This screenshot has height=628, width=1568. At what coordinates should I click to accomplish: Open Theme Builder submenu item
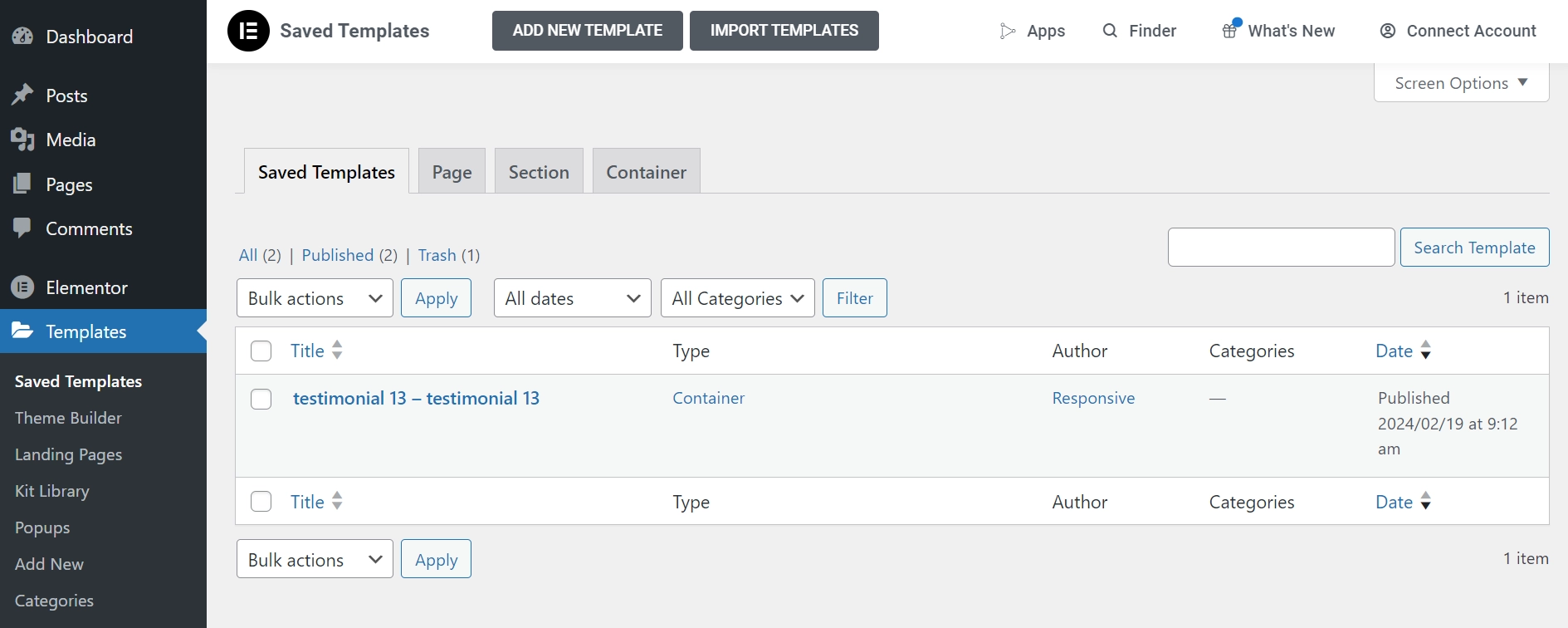tap(68, 418)
